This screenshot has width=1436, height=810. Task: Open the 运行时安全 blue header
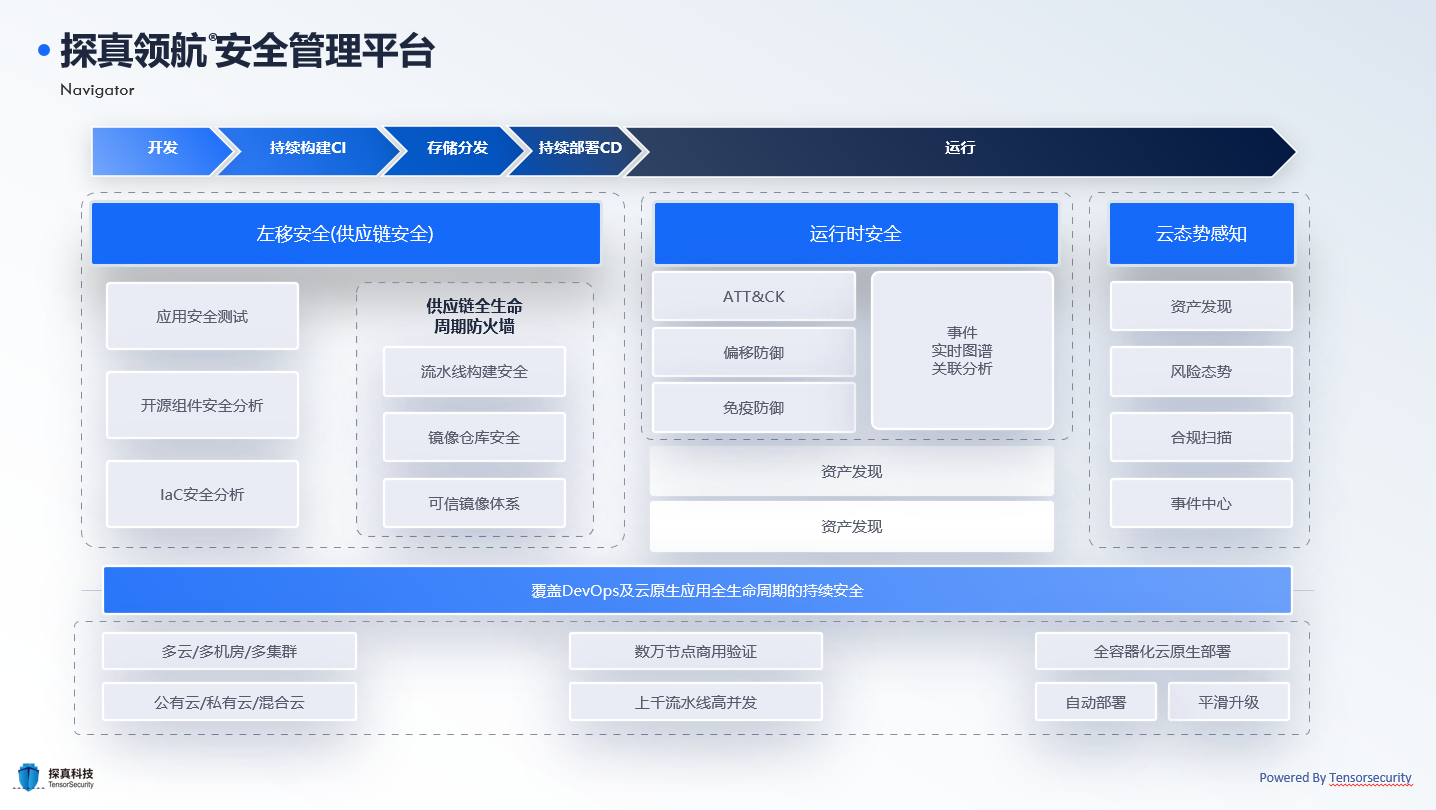[855, 234]
